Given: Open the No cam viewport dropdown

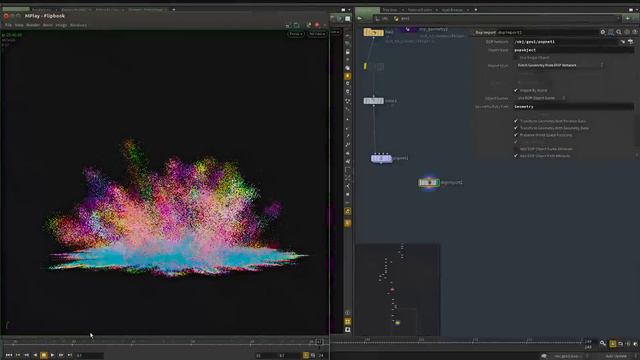Looking at the screenshot, I should click(317, 34).
